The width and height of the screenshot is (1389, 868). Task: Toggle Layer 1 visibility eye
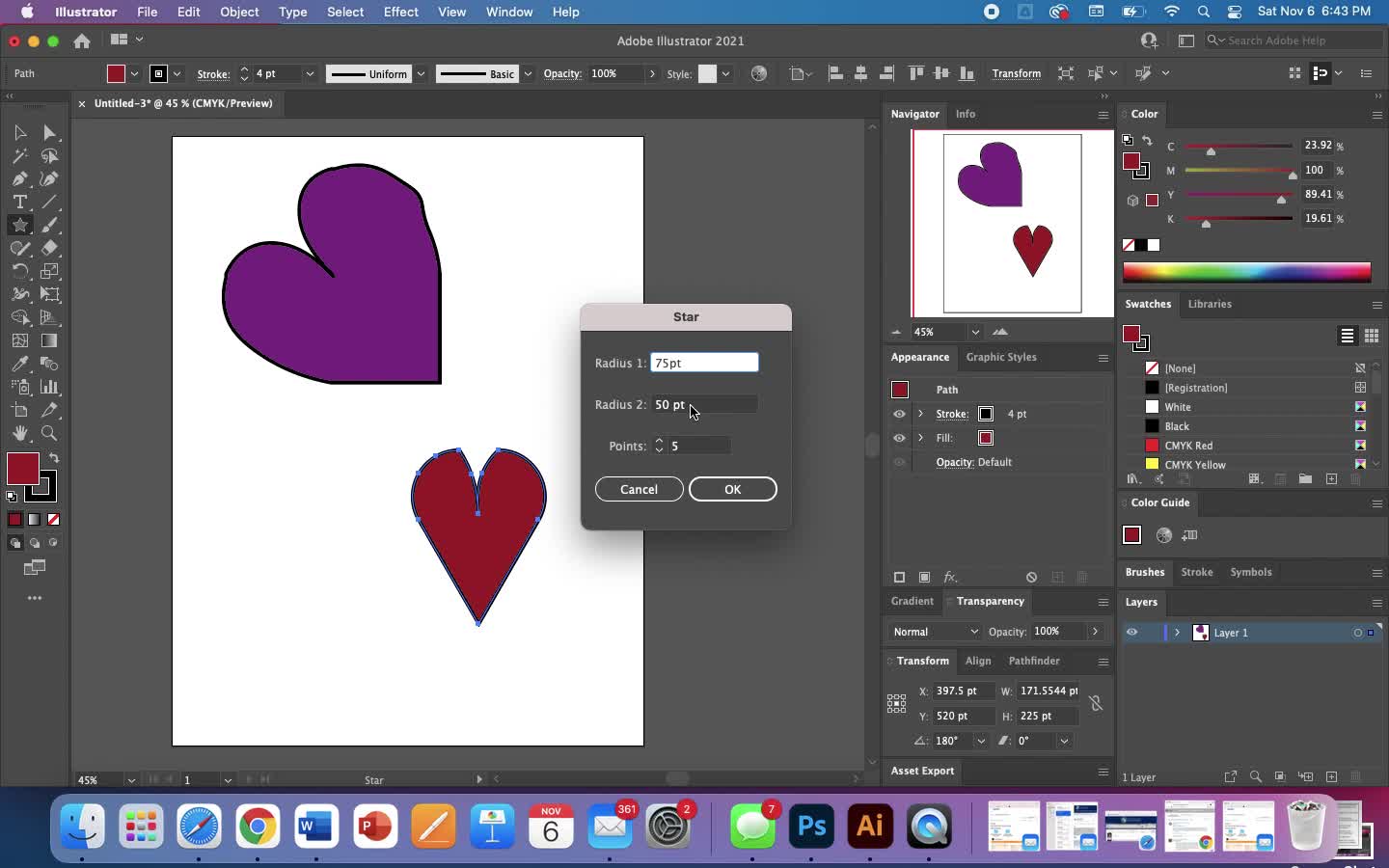click(1131, 633)
